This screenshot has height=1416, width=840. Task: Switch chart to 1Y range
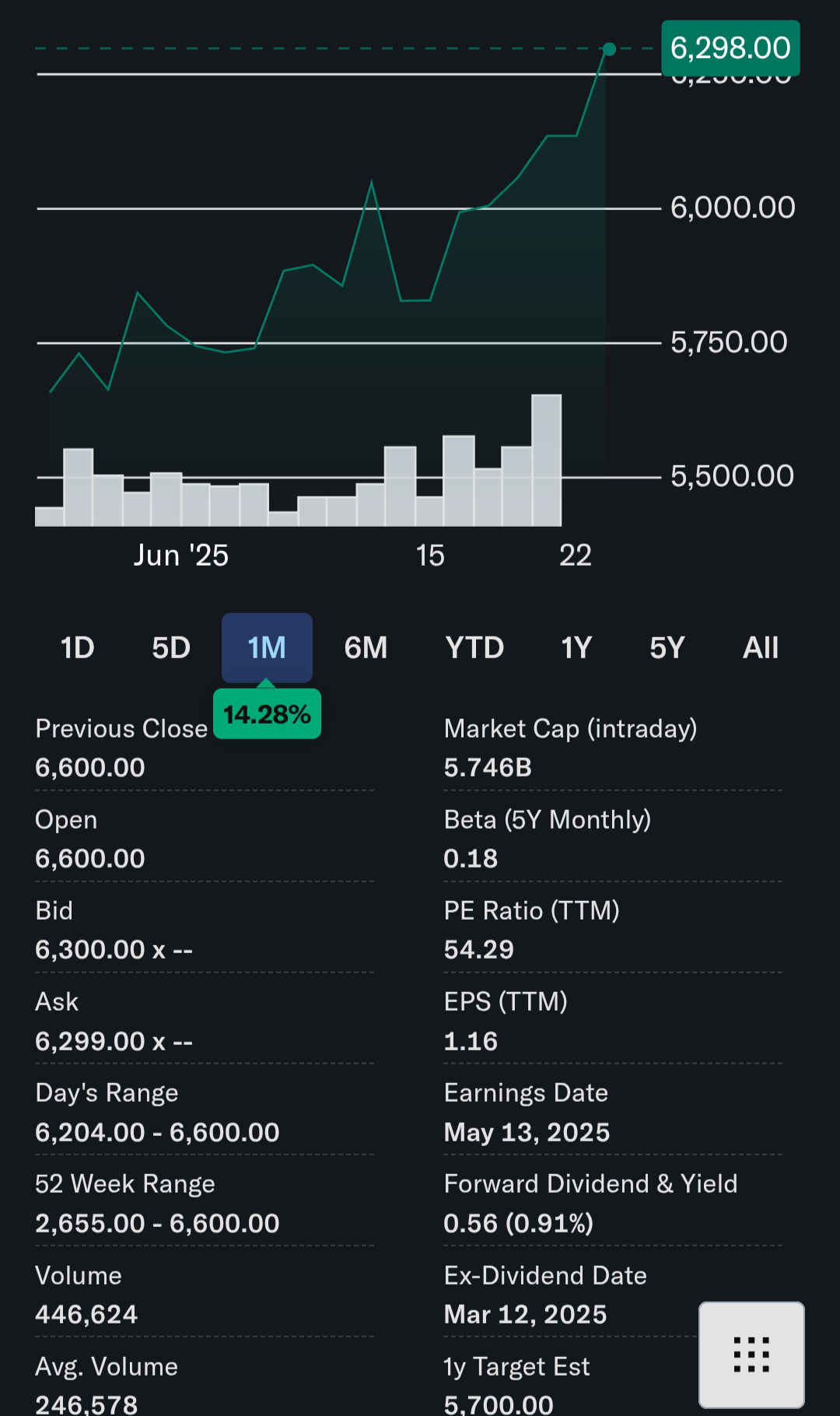pos(576,648)
